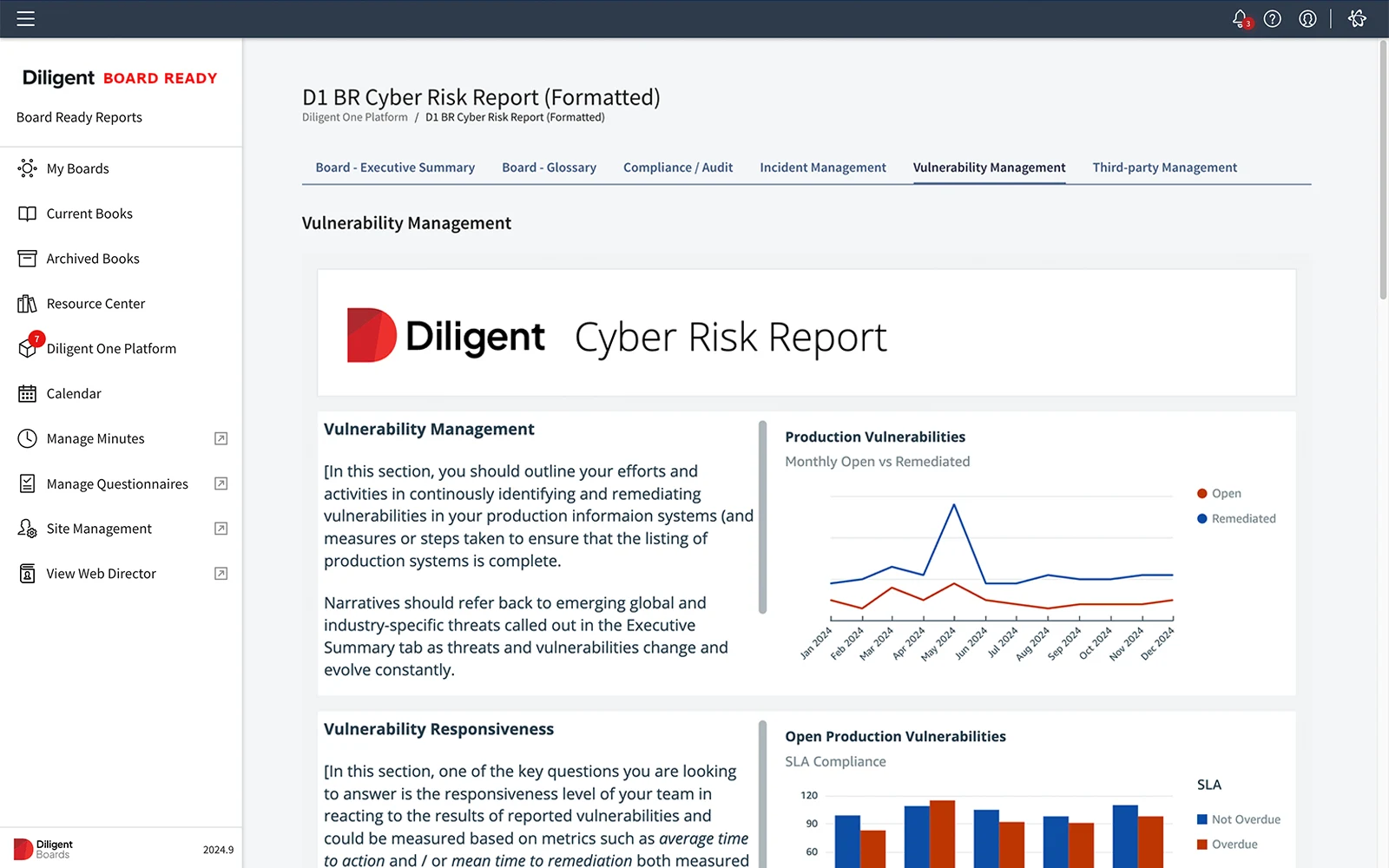Click Vulnerability Responsiveness text panel scrollbar

tap(762, 794)
